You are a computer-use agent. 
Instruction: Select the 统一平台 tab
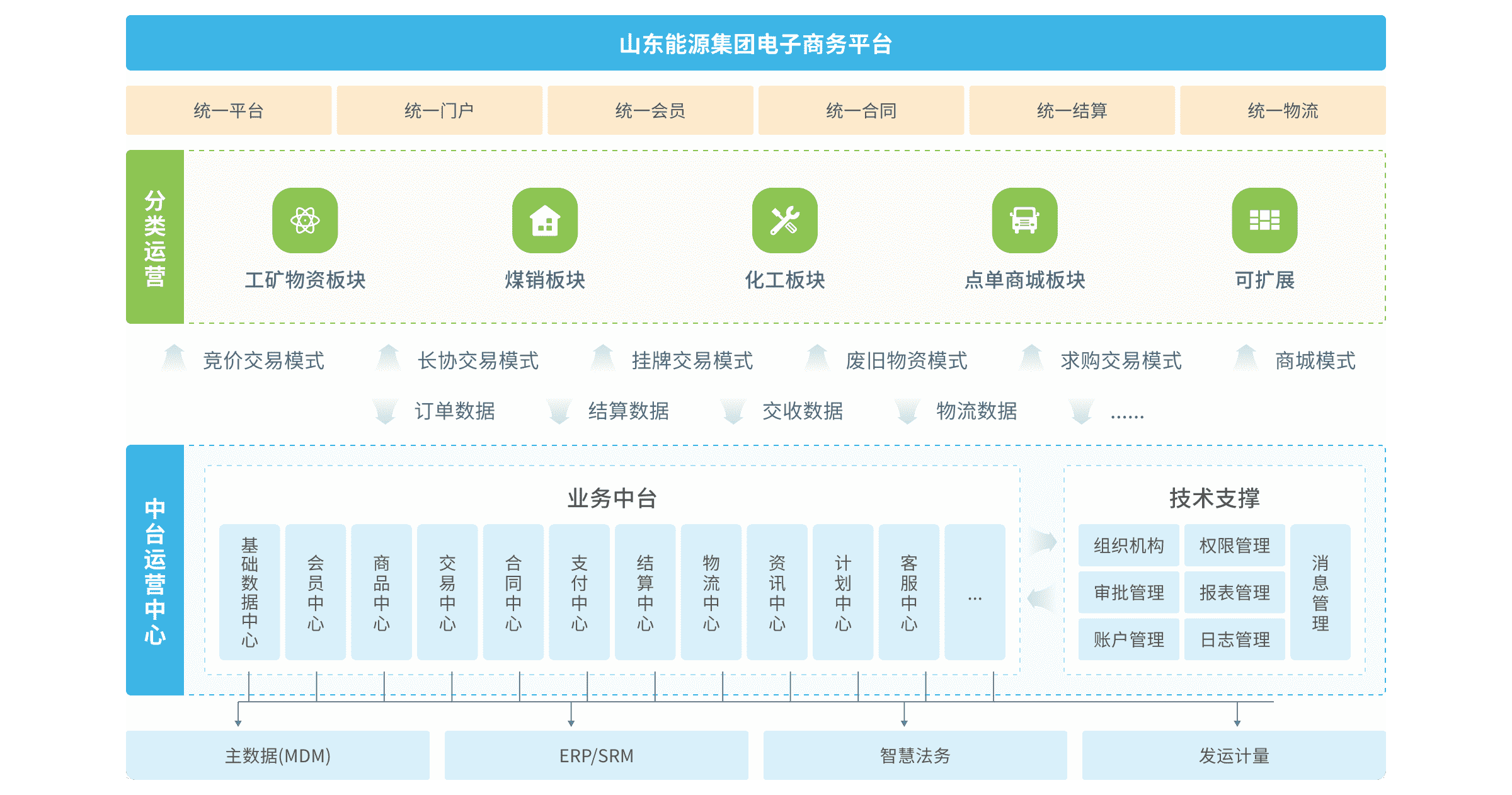(229, 111)
